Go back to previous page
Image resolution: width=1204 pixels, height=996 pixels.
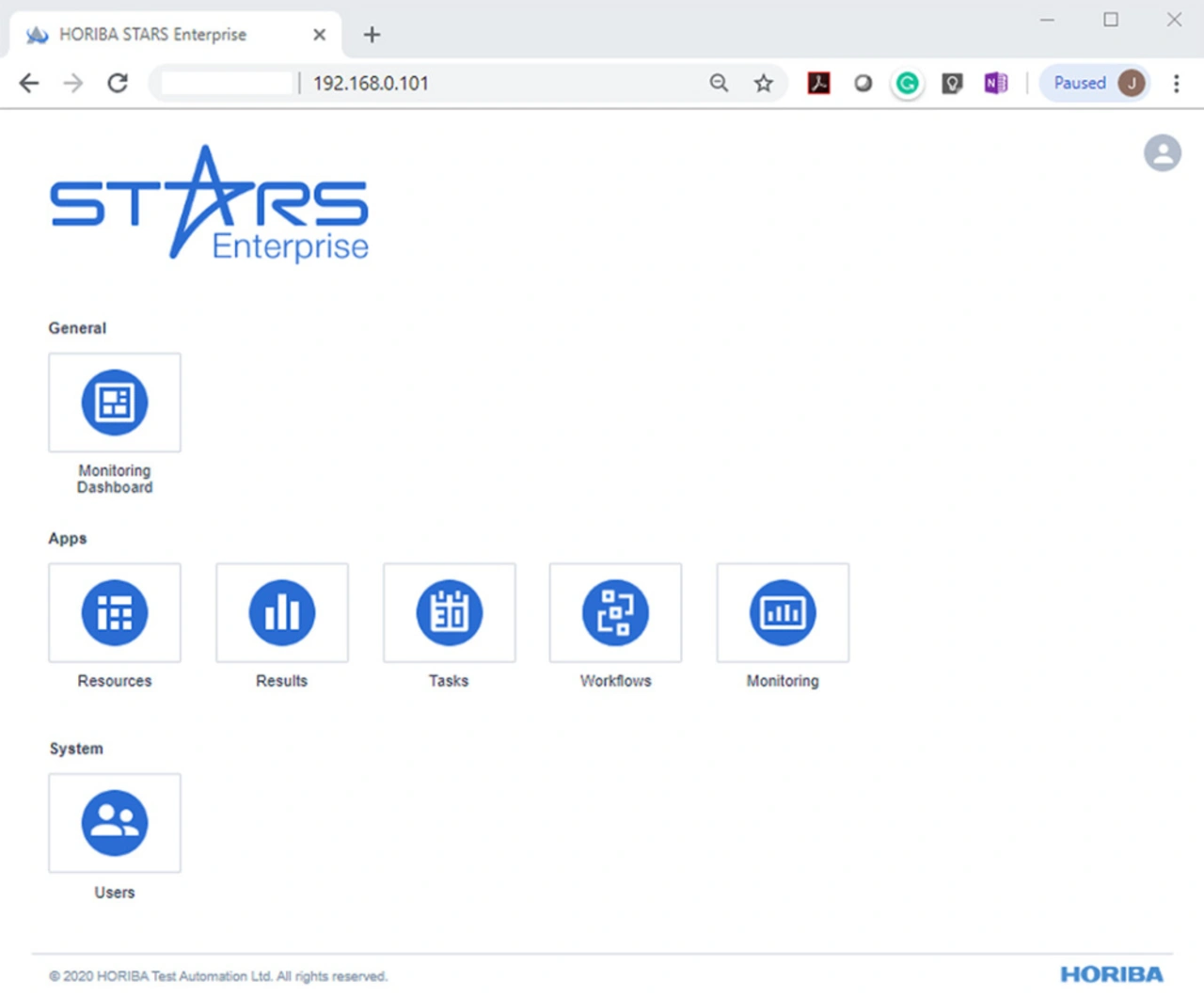tap(29, 84)
